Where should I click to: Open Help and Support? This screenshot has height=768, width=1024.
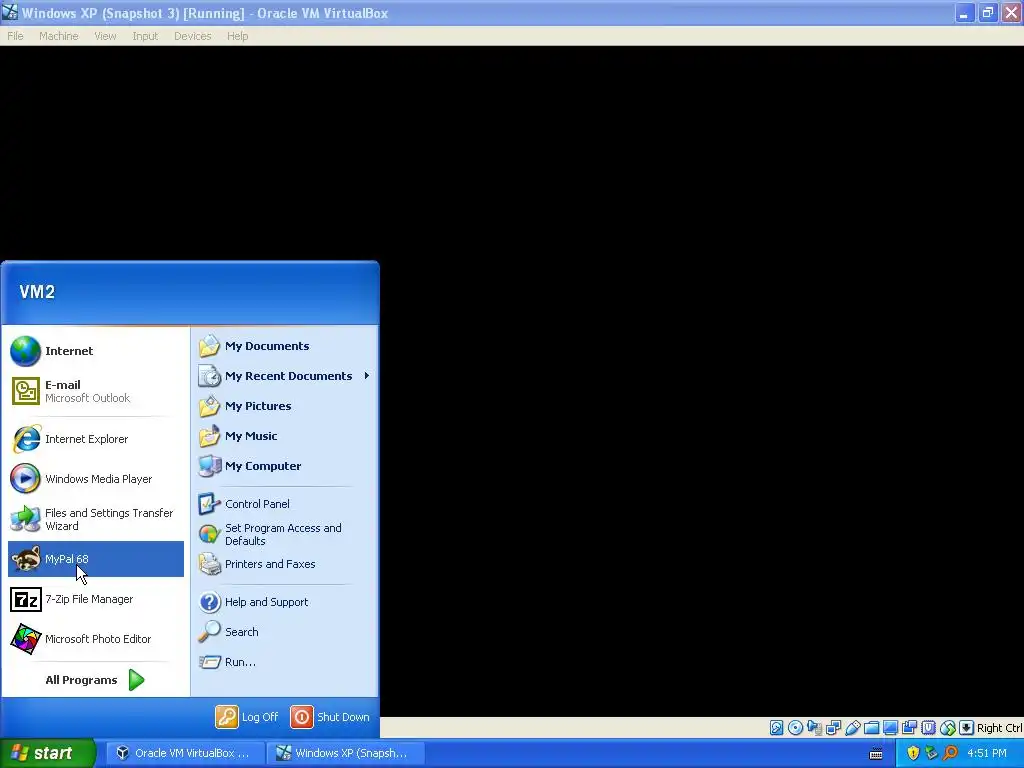tap(285, 602)
